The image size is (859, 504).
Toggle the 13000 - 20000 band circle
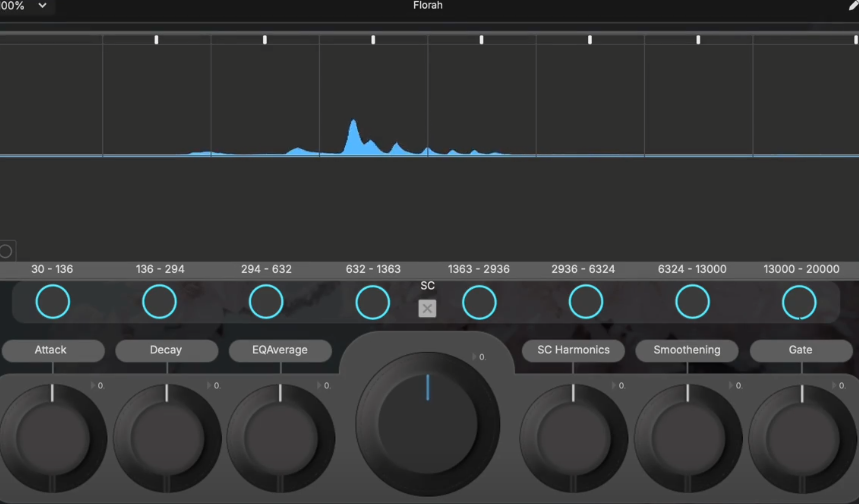[x=799, y=301]
